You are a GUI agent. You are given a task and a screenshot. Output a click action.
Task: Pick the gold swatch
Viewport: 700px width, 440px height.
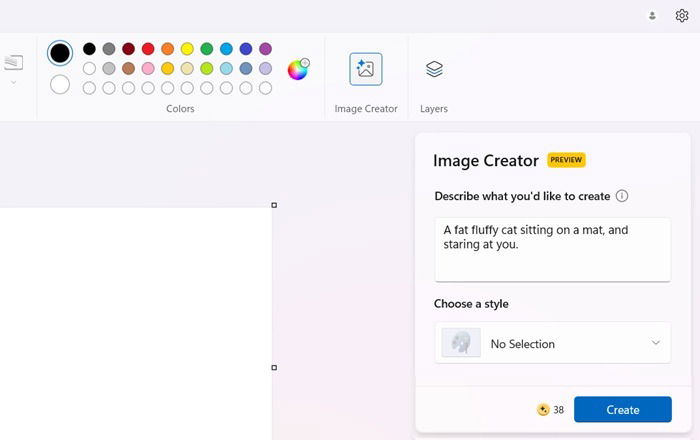[x=168, y=68]
